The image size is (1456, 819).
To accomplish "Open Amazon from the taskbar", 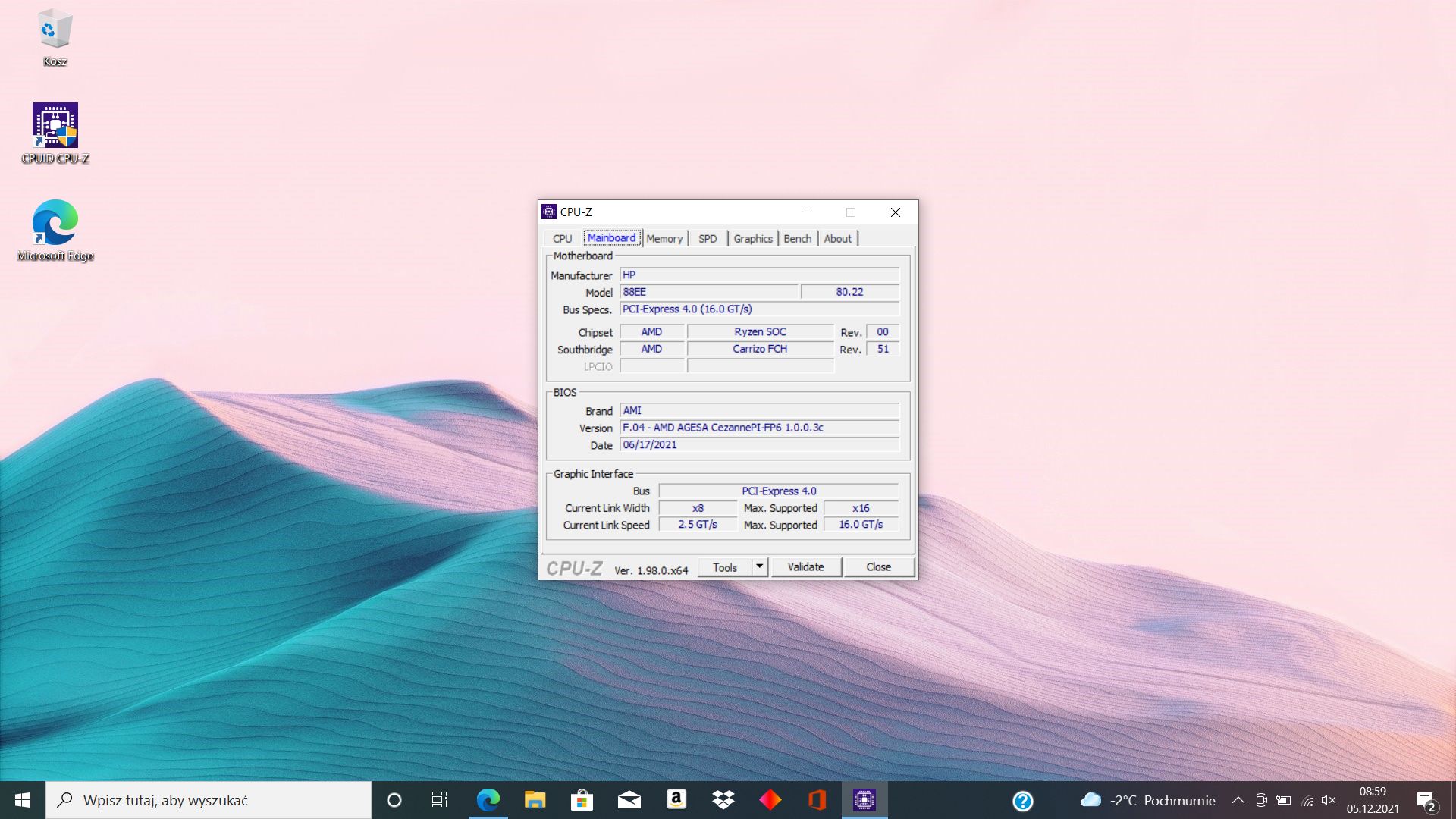I will pyautogui.click(x=676, y=800).
